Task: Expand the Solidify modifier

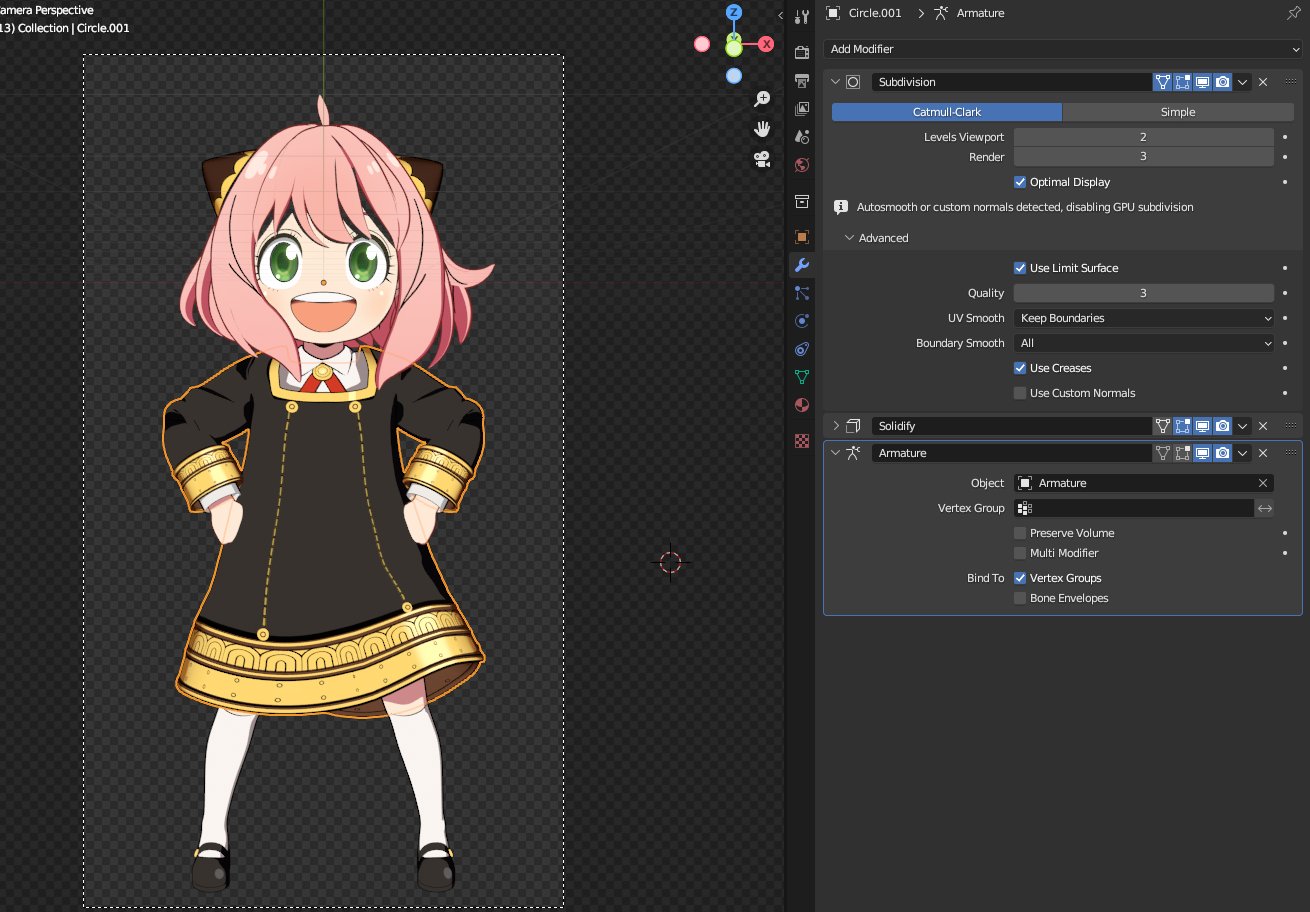Action: 836,426
